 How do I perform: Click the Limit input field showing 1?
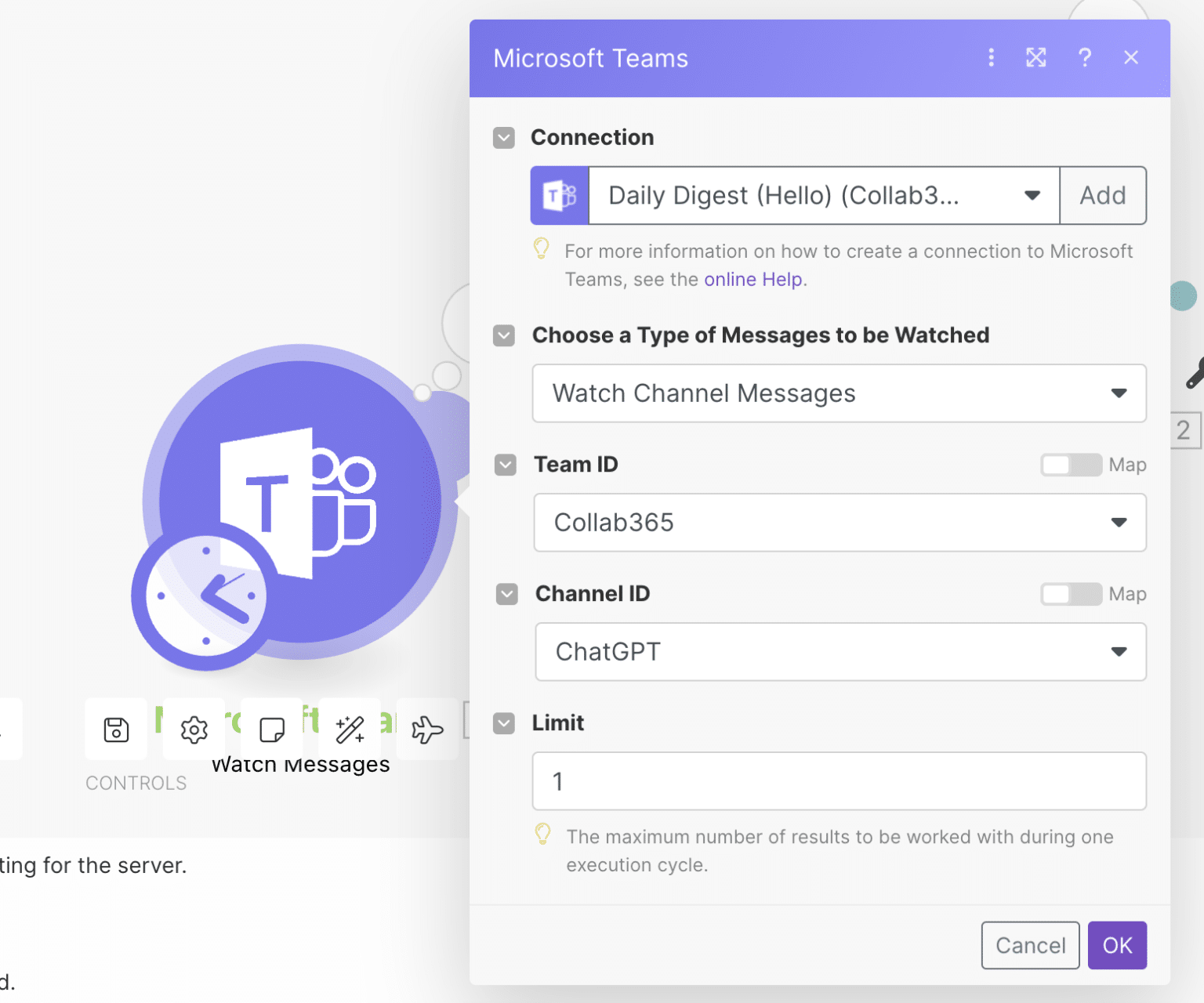click(839, 781)
